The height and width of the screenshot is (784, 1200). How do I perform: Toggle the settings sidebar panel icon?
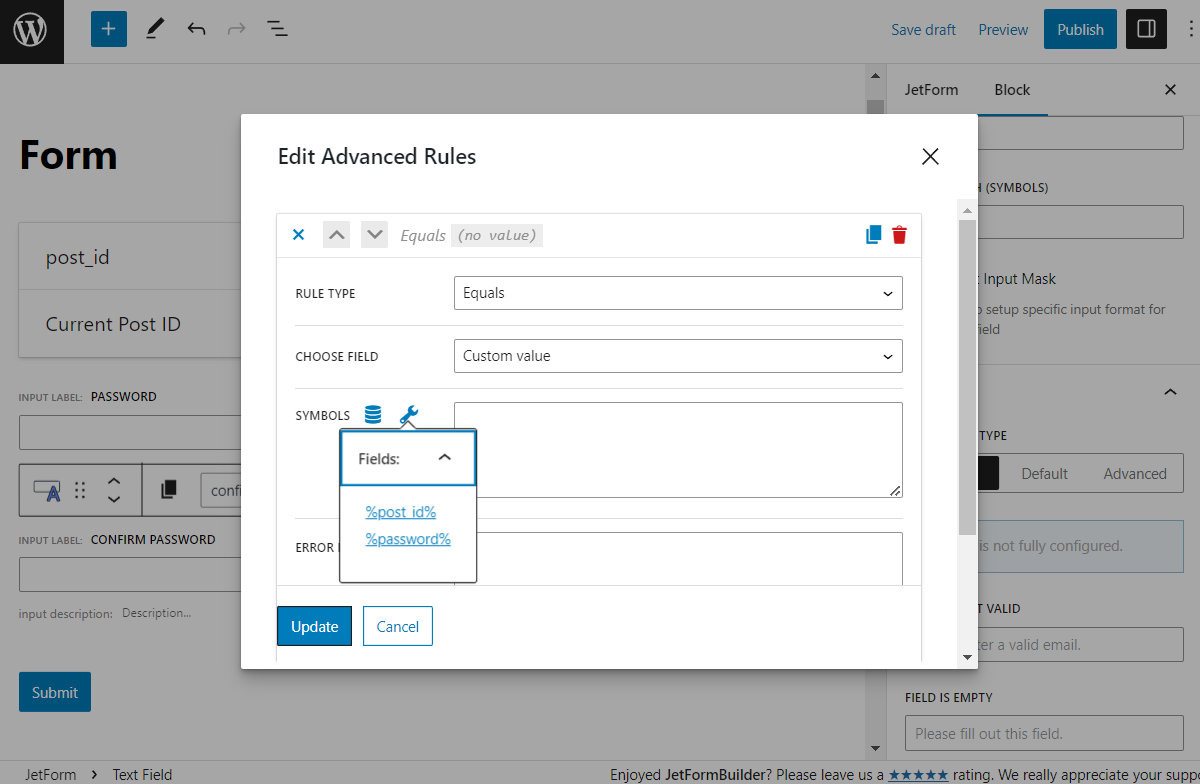(x=1146, y=29)
